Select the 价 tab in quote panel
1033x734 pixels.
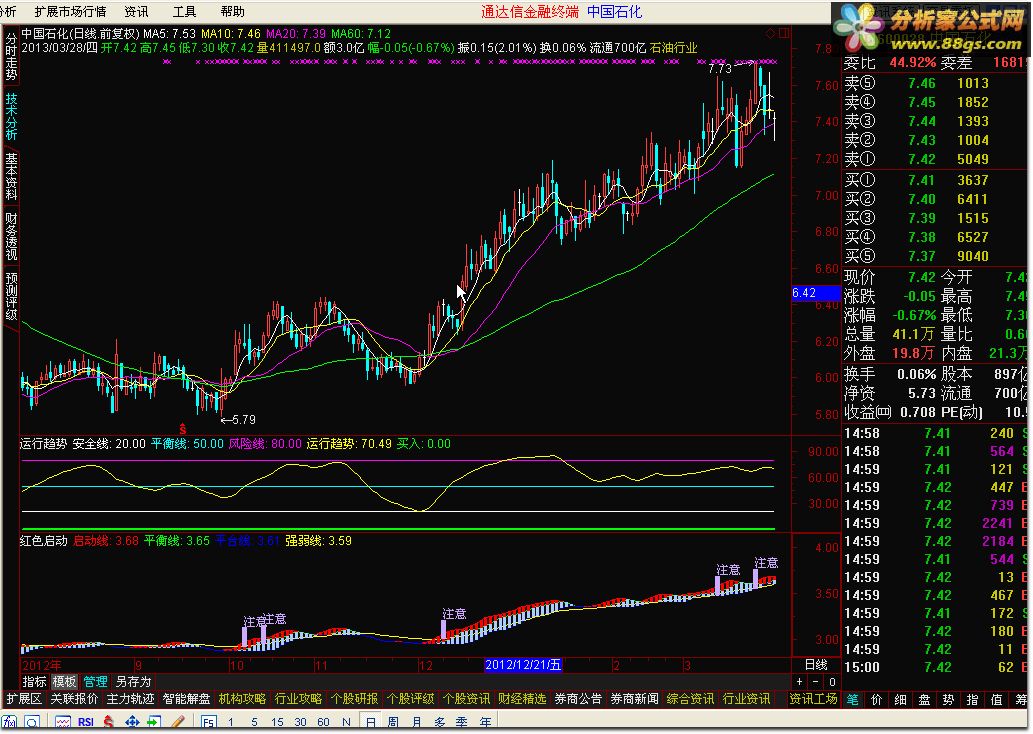pyautogui.click(x=877, y=699)
